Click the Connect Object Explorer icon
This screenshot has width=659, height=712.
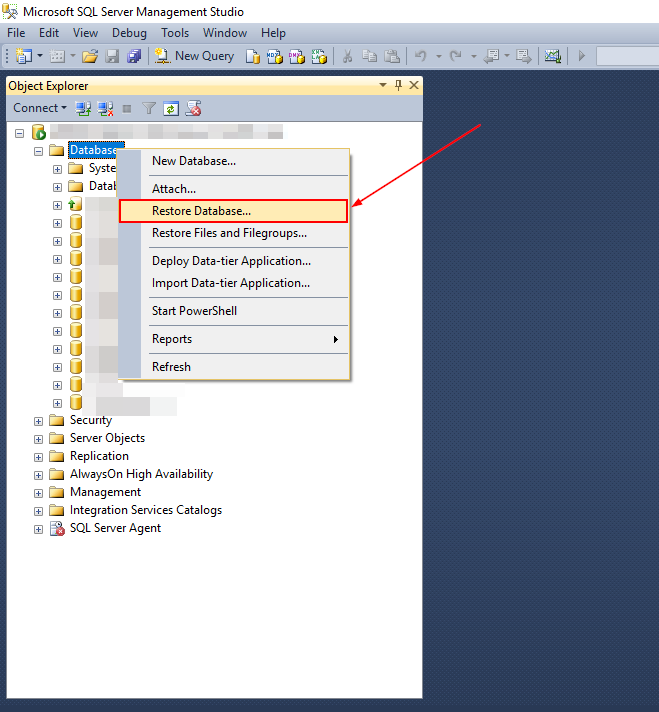tap(83, 109)
